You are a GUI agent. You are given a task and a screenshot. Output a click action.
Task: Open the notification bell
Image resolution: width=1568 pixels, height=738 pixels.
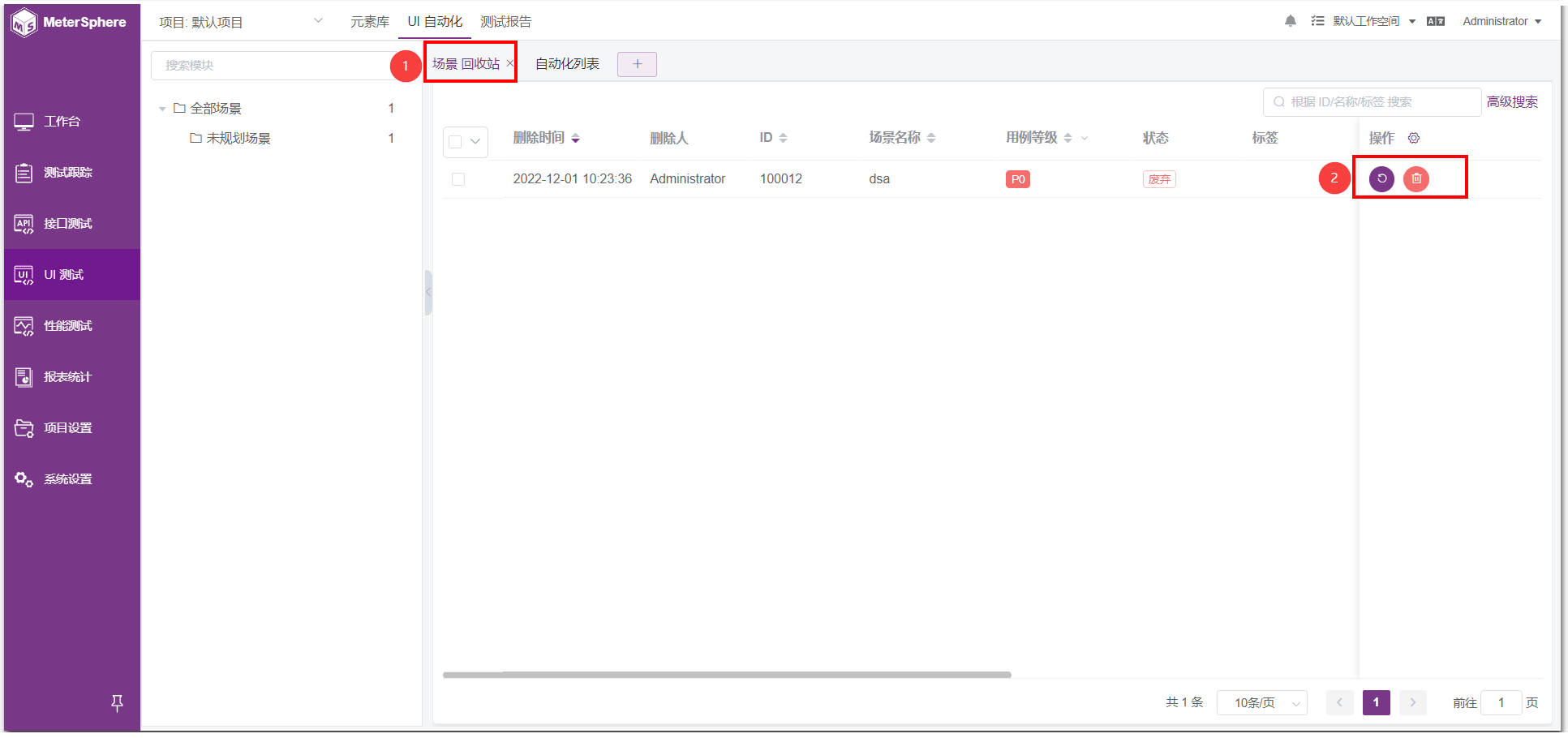[x=1290, y=21]
